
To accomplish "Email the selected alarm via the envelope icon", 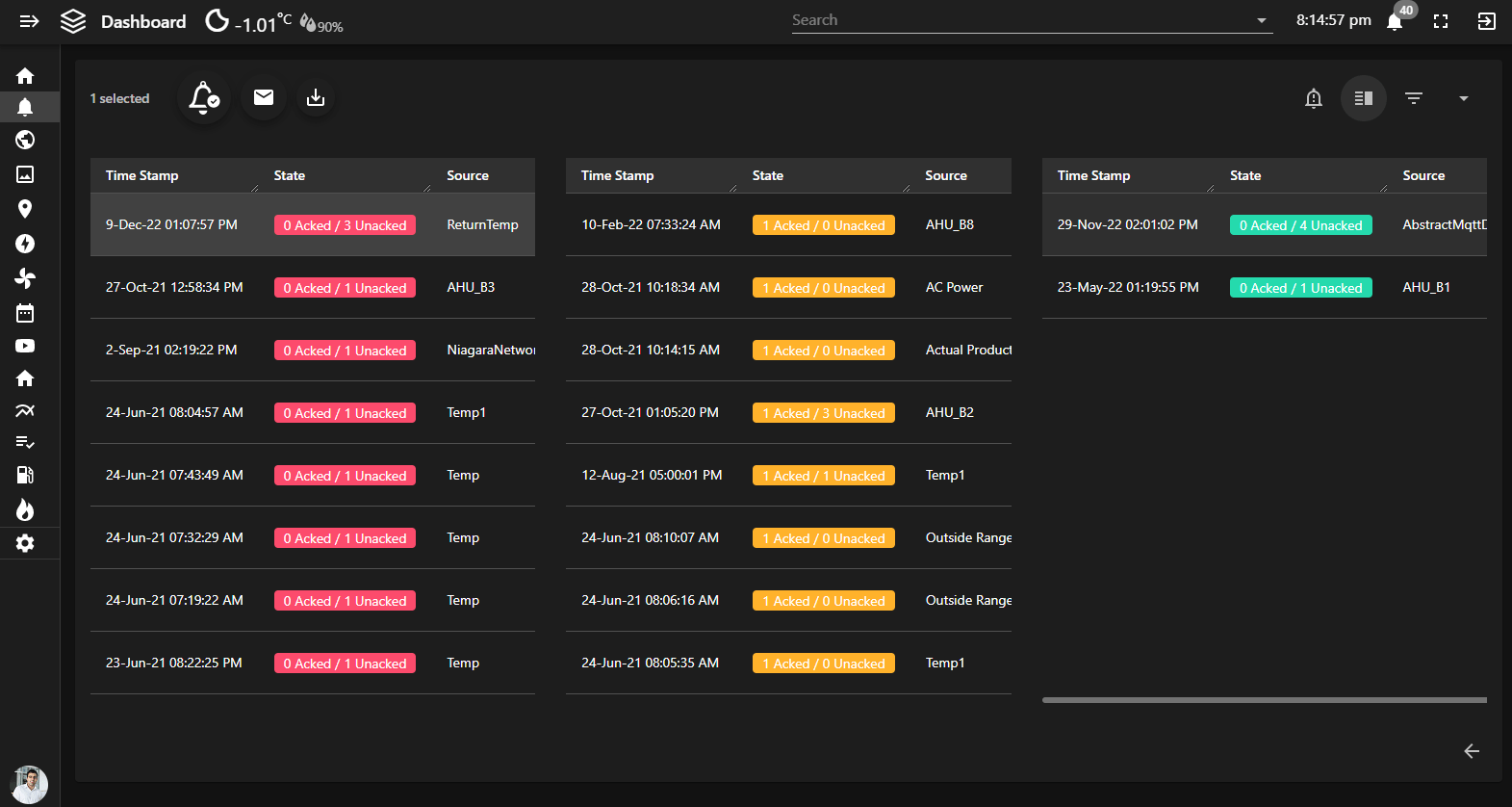I will coord(264,98).
